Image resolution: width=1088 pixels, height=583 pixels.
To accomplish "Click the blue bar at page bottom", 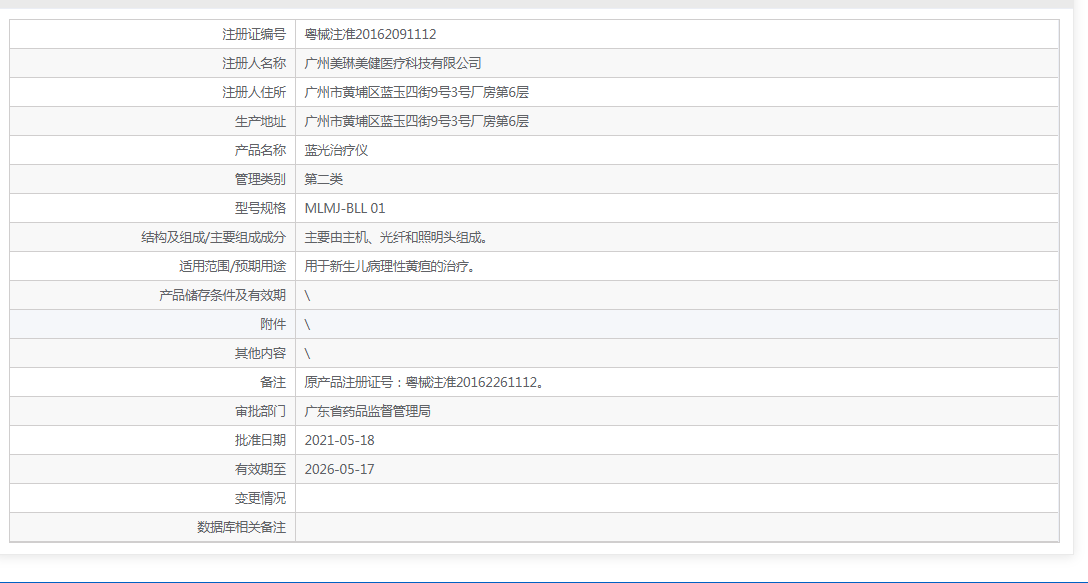I will (544, 578).
